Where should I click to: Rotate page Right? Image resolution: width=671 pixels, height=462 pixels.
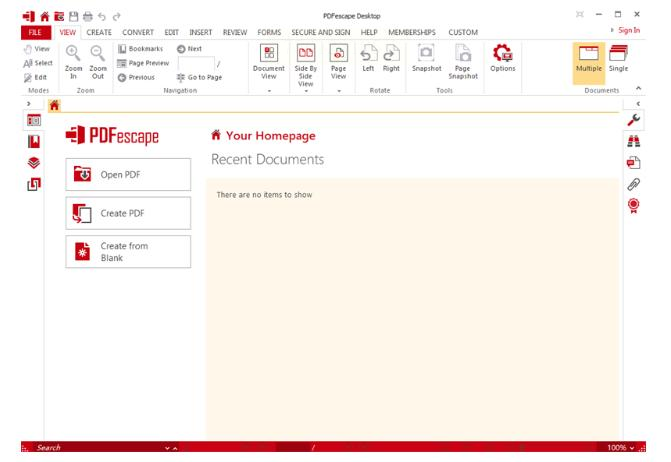tap(391, 58)
